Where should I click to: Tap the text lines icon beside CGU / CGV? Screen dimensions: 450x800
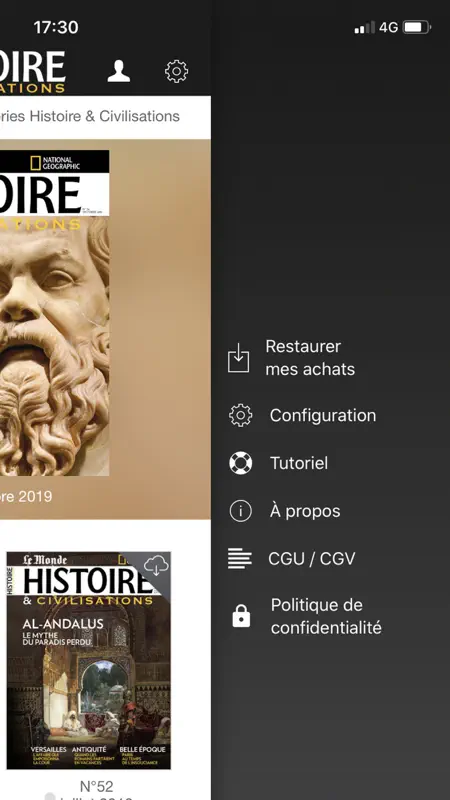coord(240,558)
